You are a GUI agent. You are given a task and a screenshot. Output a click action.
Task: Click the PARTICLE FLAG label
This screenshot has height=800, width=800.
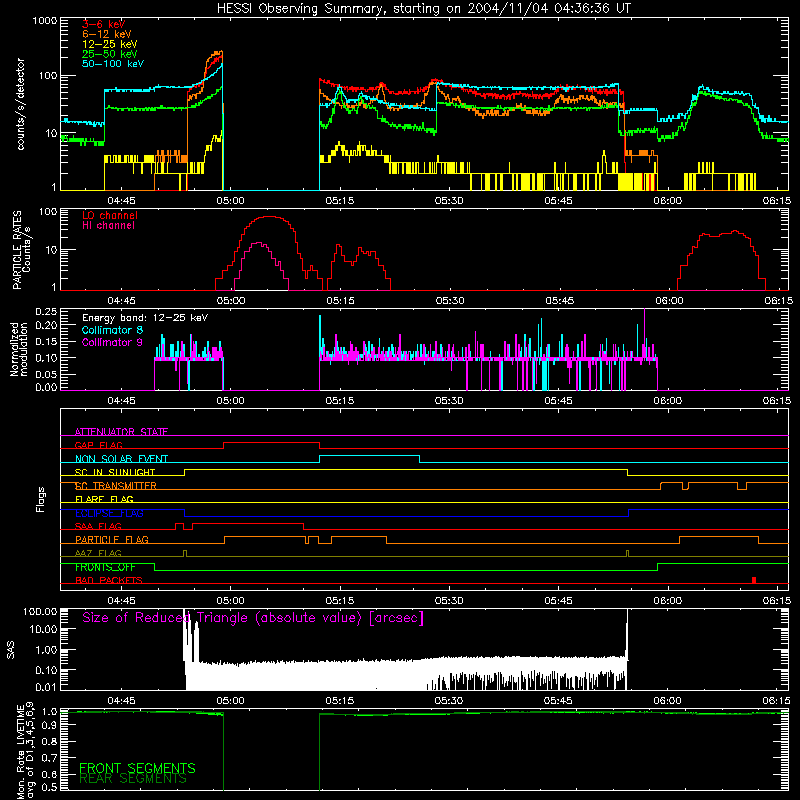[112, 539]
